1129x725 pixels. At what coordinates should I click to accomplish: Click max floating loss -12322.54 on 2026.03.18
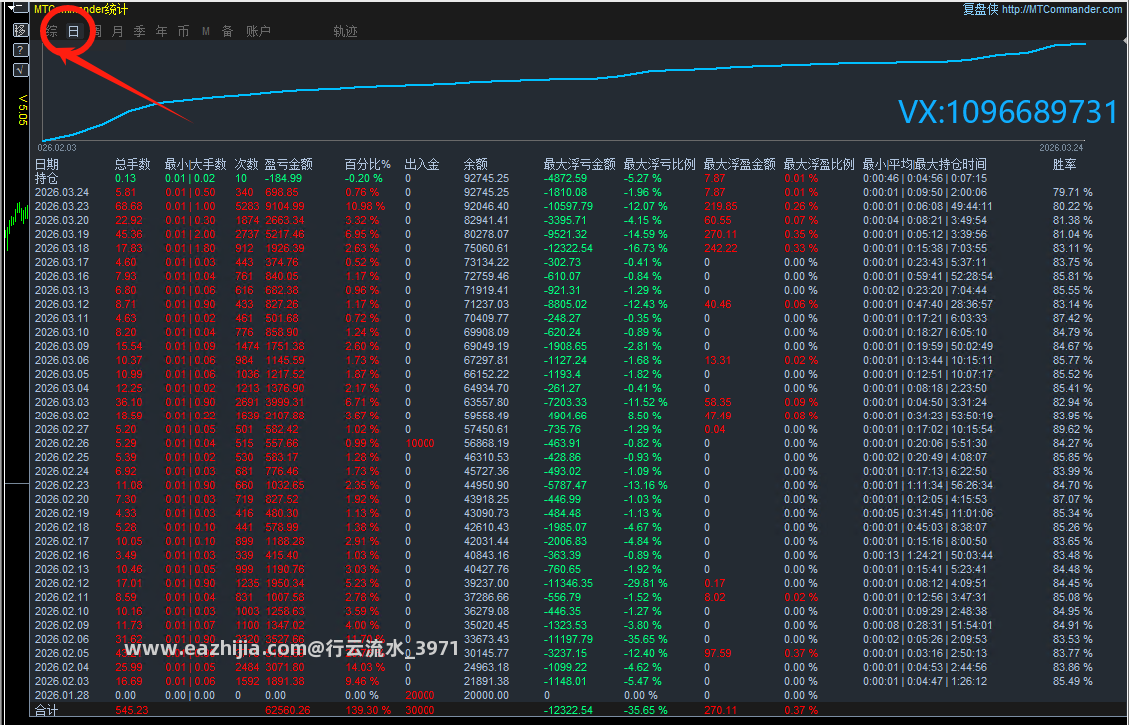[x=568, y=248]
